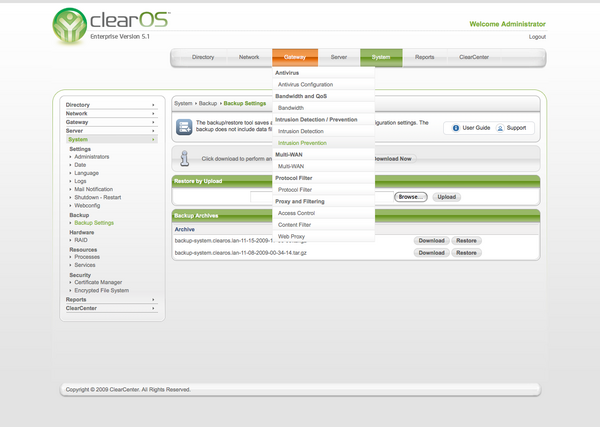Collapse System section in sidebar
Viewport: 600px width, 427px height.
tap(111, 139)
